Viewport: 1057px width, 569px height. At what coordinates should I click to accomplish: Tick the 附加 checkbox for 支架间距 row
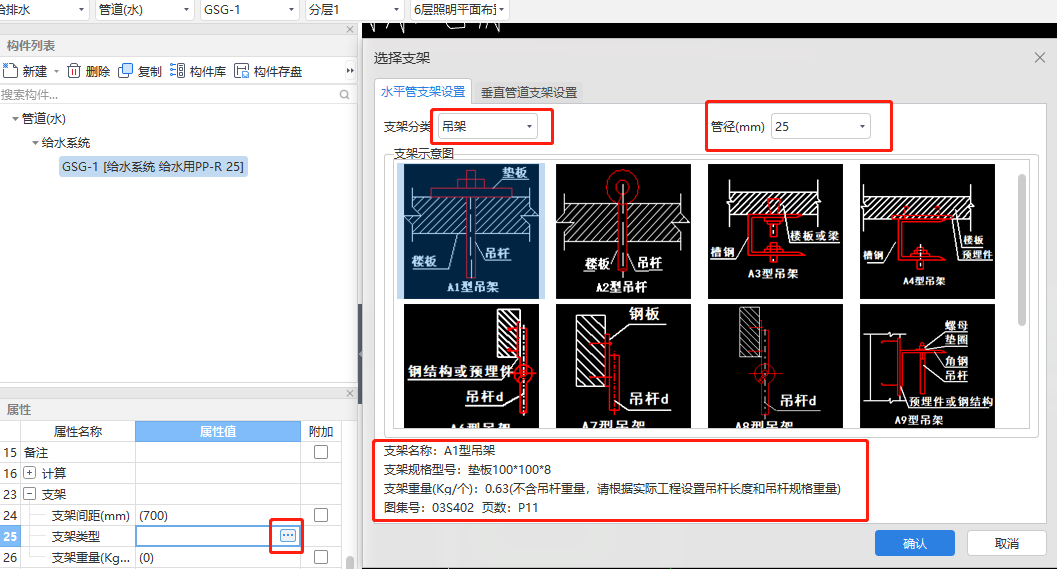[x=321, y=515]
